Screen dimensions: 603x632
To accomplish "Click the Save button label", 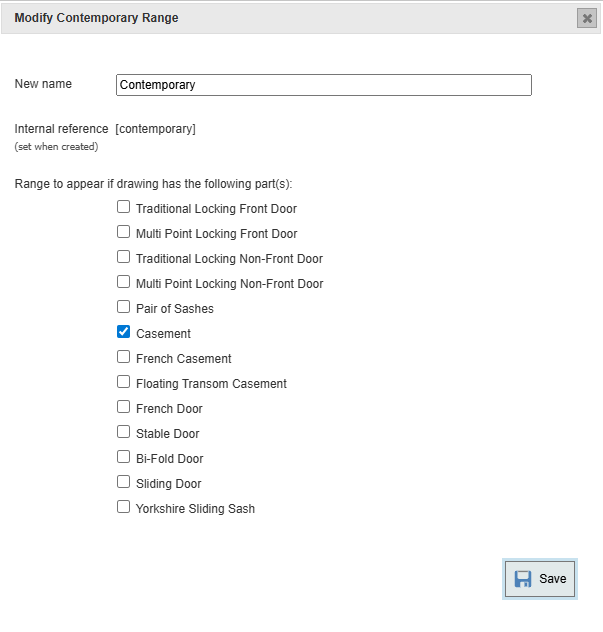I will pos(552,579).
